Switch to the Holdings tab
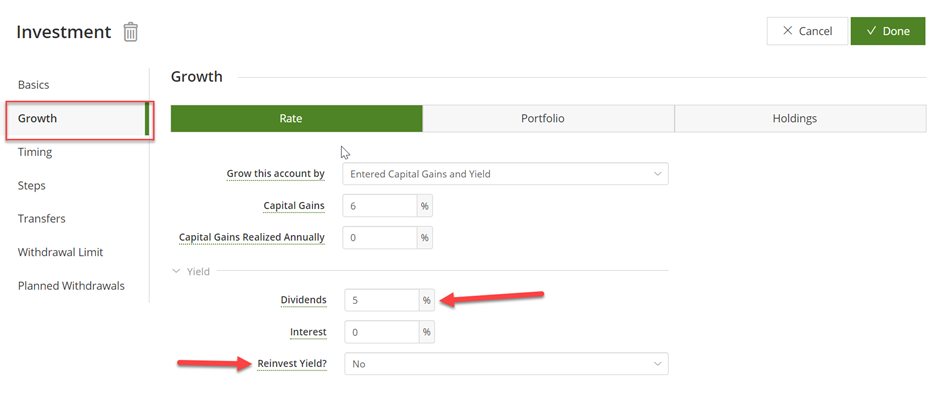 tap(800, 119)
